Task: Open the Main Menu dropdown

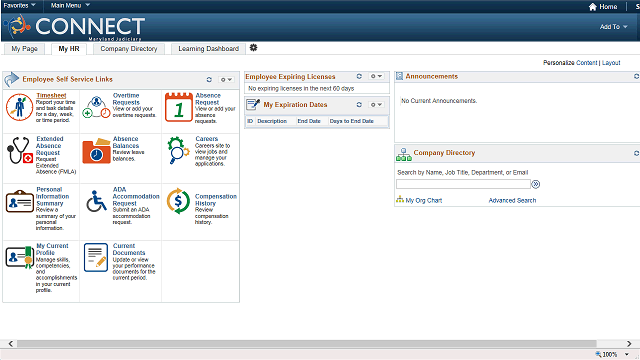Action: 70,5
